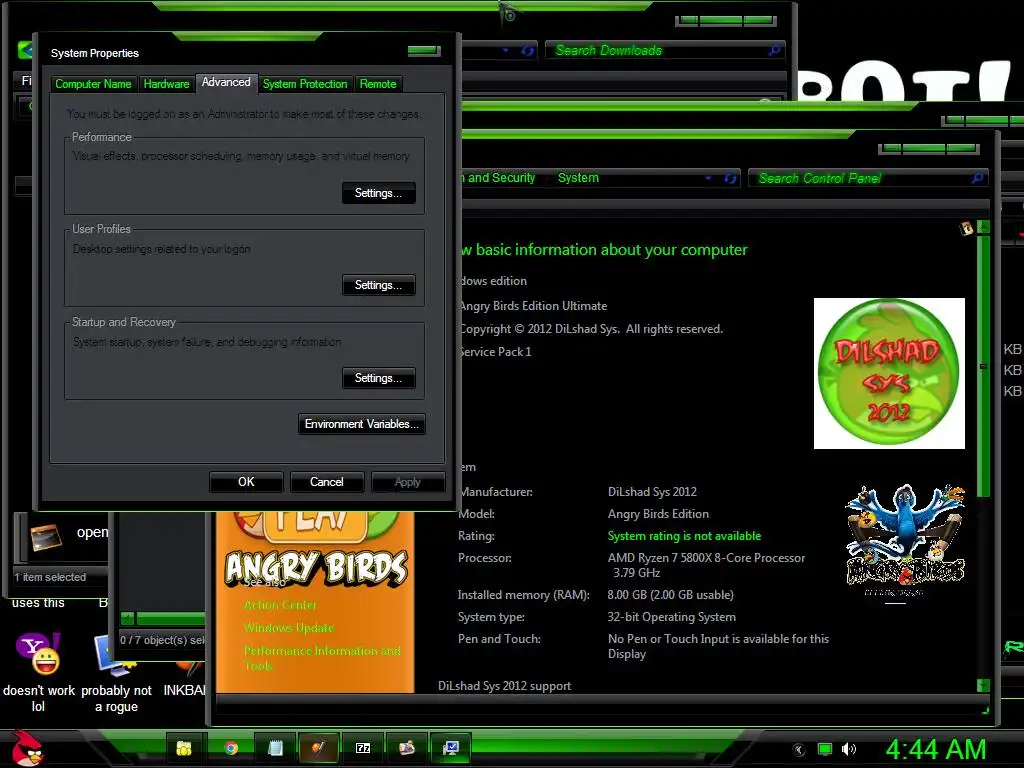The image size is (1024, 768).
Task: Click 'Angry Birds Edition Ultimate' text
Action: [x=533, y=306]
